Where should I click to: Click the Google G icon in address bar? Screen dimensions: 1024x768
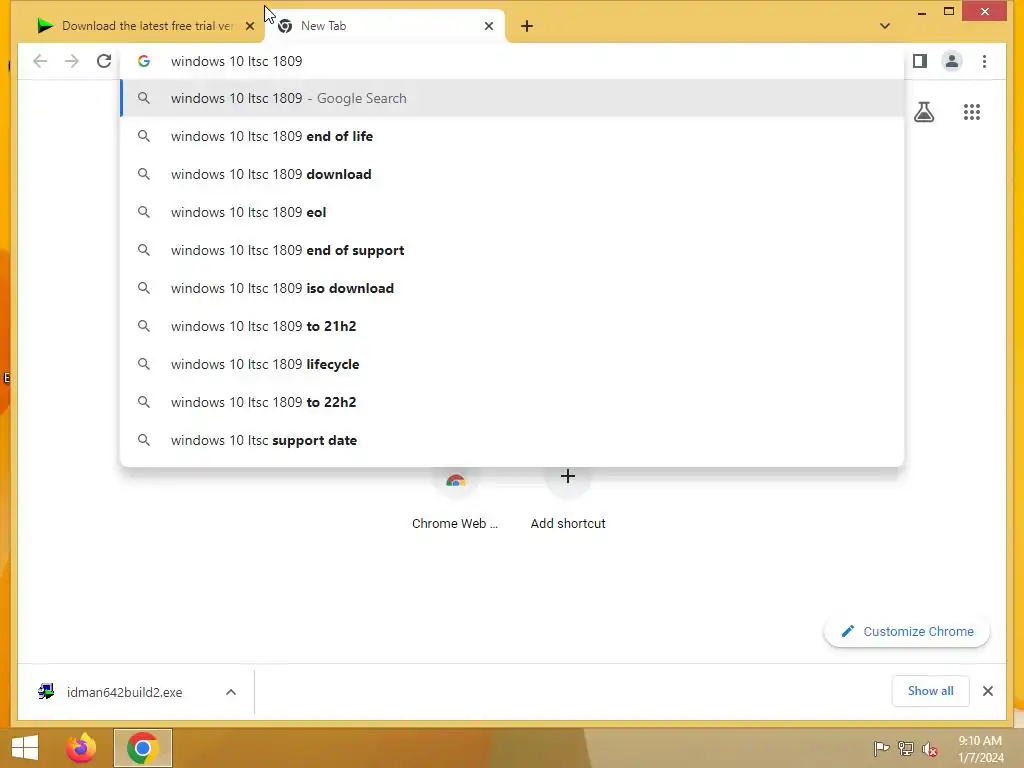pyautogui.click(x=144, y=61)
